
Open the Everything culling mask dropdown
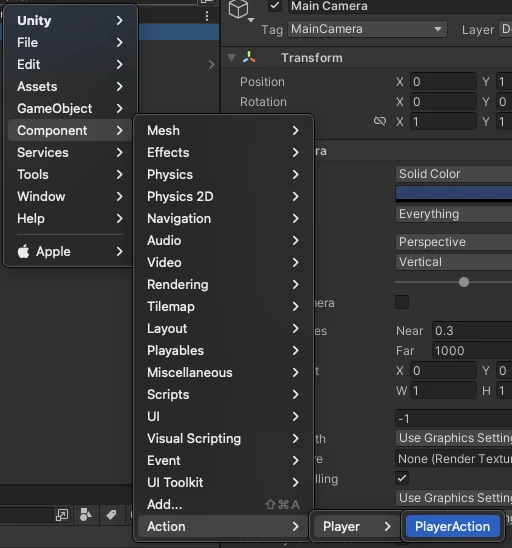[x=454, y=214]
